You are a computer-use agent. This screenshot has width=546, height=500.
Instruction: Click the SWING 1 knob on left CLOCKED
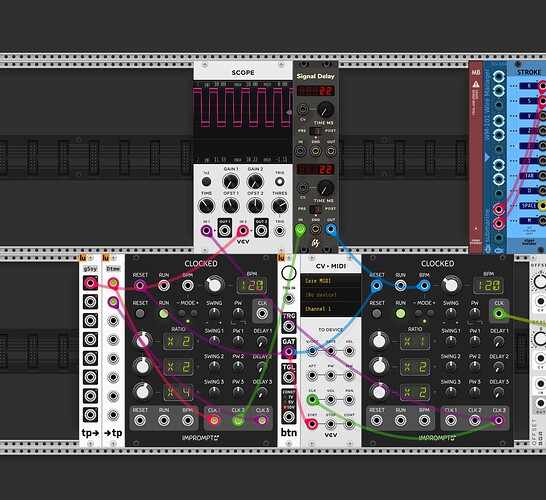tap(214, 341)
